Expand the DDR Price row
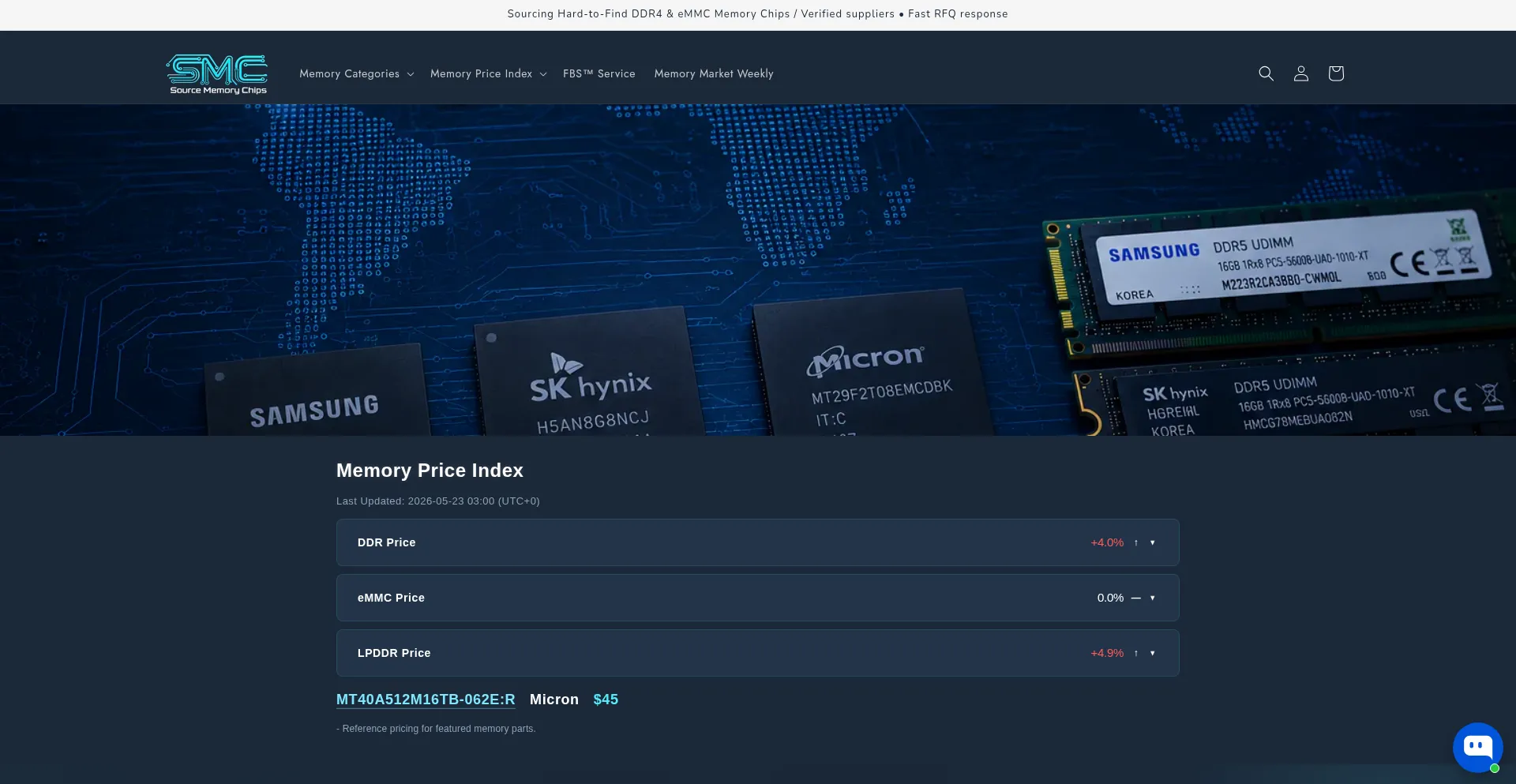Screen dimensions: 1516x784 [x=758, y=542]
